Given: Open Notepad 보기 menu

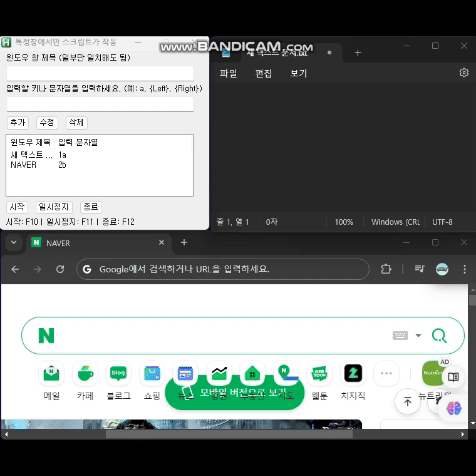Looking at the screenshot, I should click(298, 73).
